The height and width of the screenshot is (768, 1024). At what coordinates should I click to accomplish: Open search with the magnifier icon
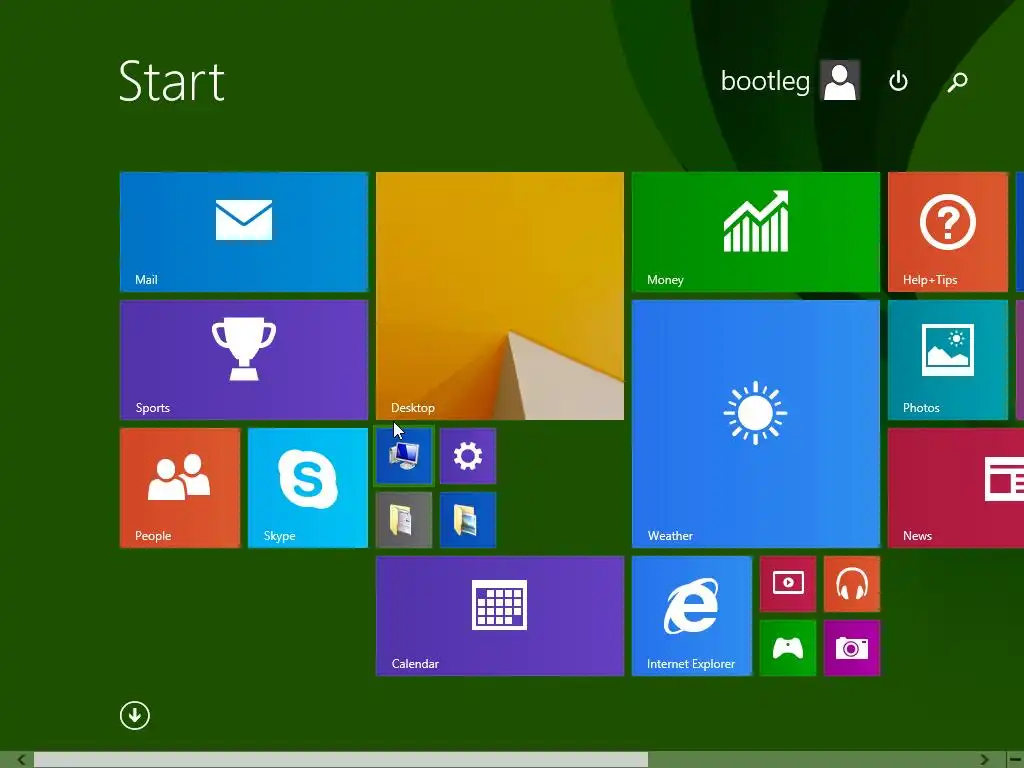pyautogui.click(x=957, y=82)
